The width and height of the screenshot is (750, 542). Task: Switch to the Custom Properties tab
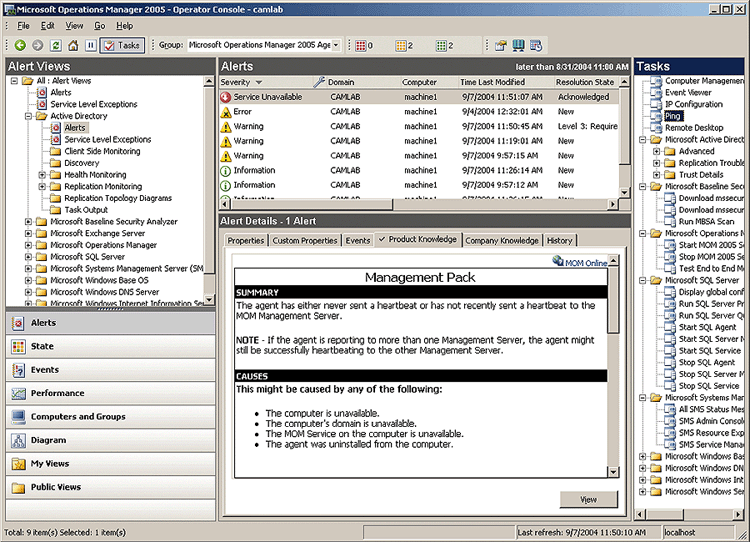tap(305, 241)
